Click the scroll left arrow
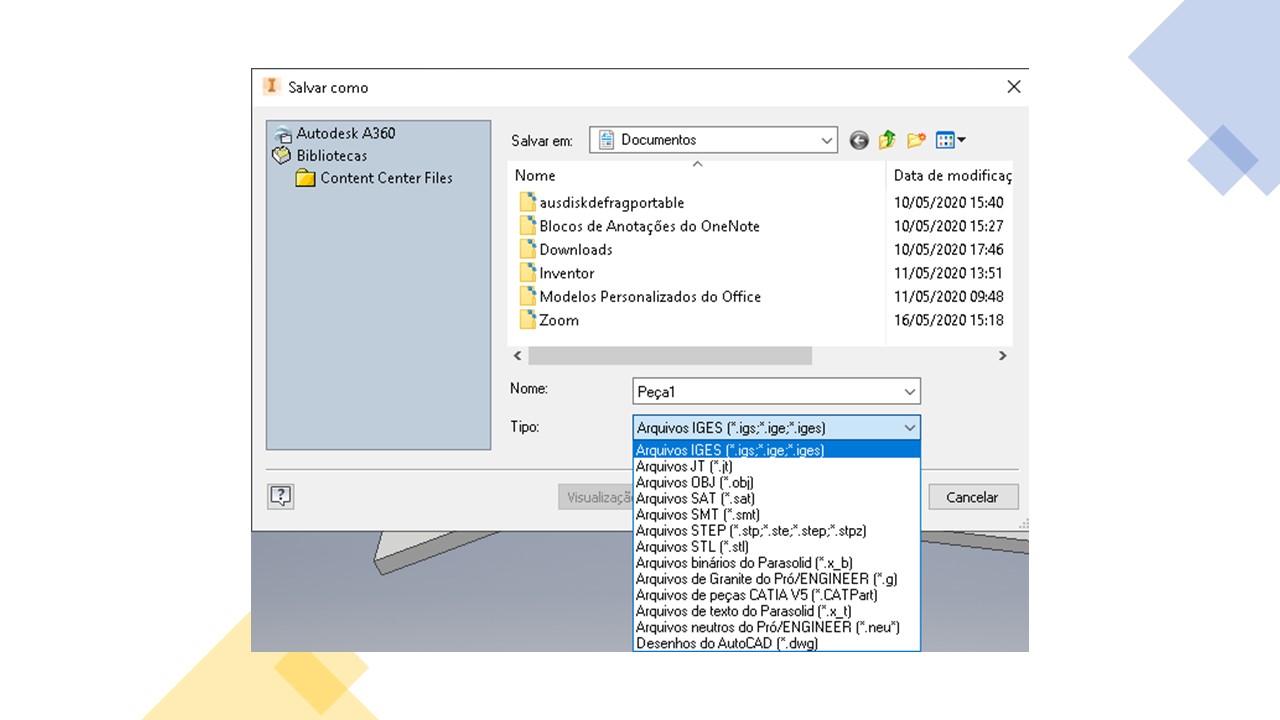 point(517,356)
